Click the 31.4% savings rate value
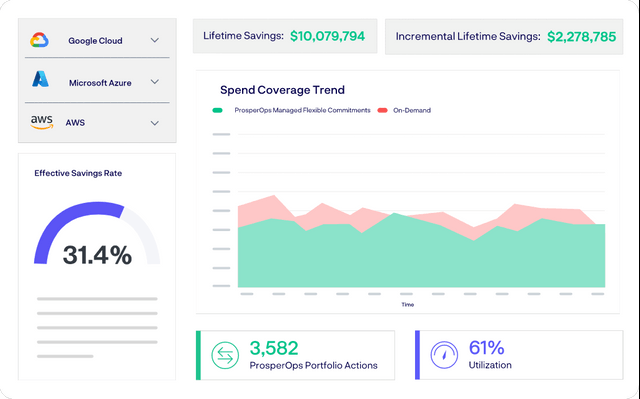 click(97, 255)
